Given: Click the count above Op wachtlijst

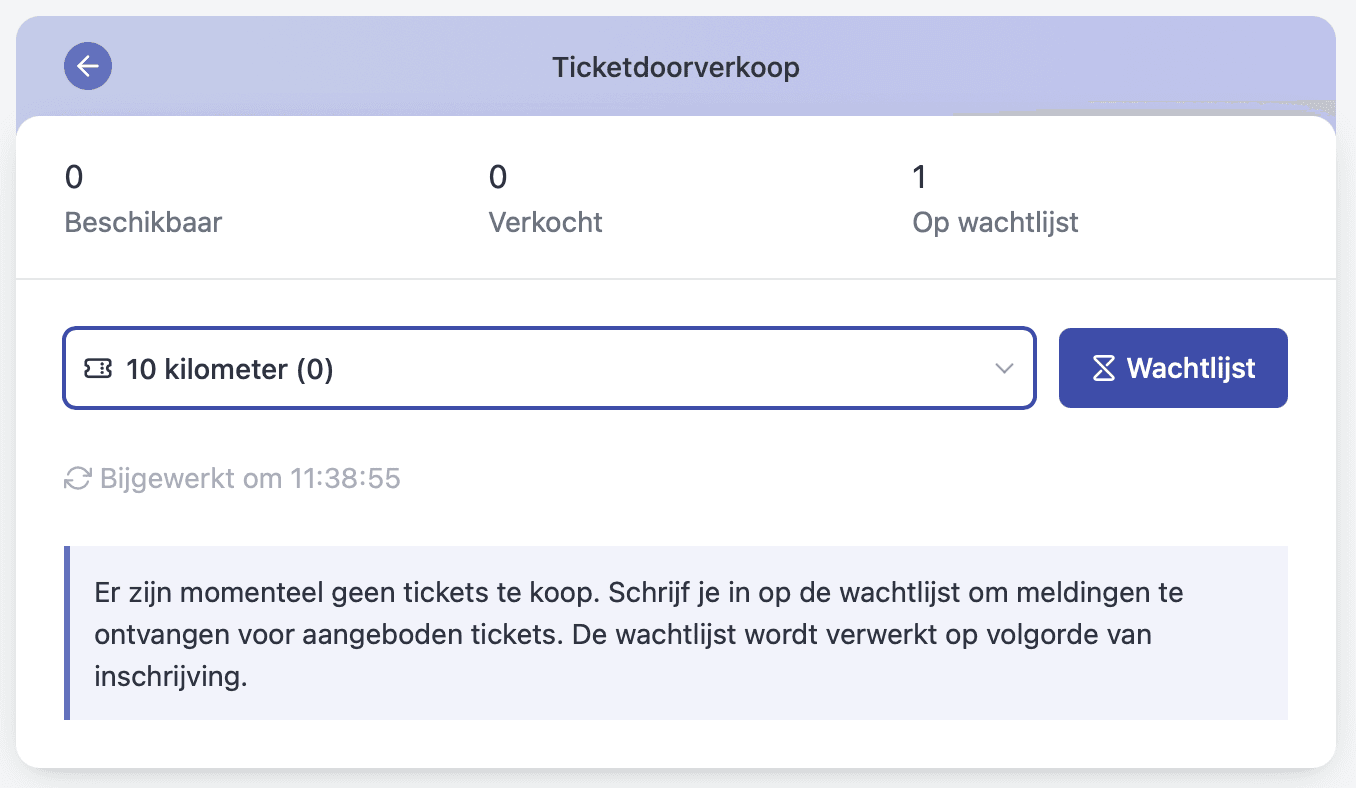Looking at the screenshot, I should (920, 178).
